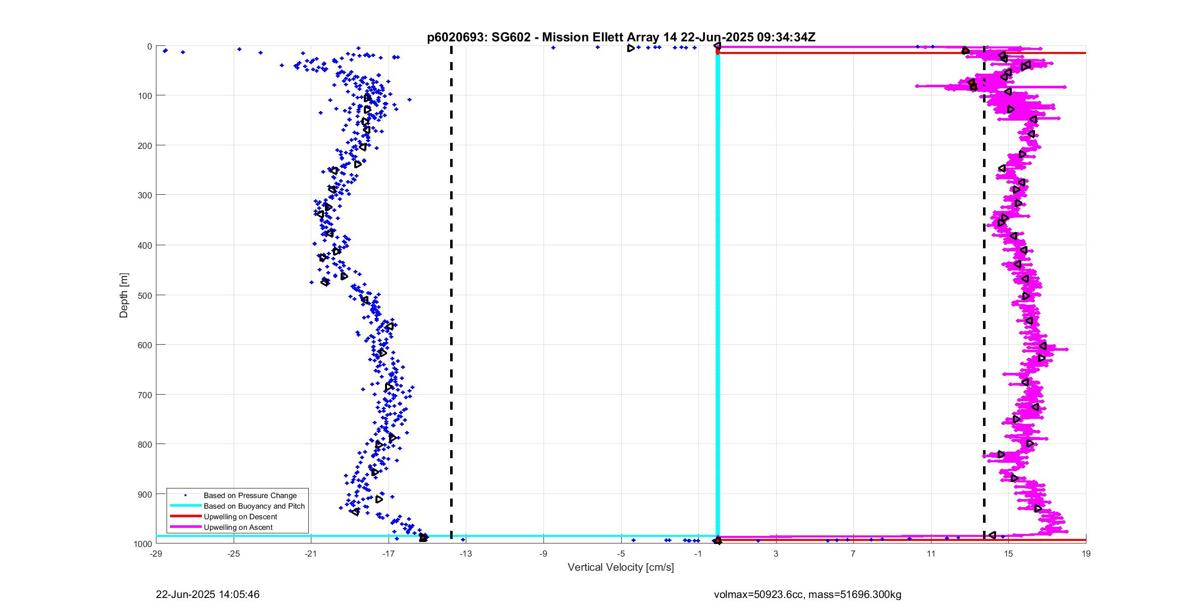
Task: Click the 'volmax=50923.6cc, mass=51696.300kg' footer text
Action: 807,594
